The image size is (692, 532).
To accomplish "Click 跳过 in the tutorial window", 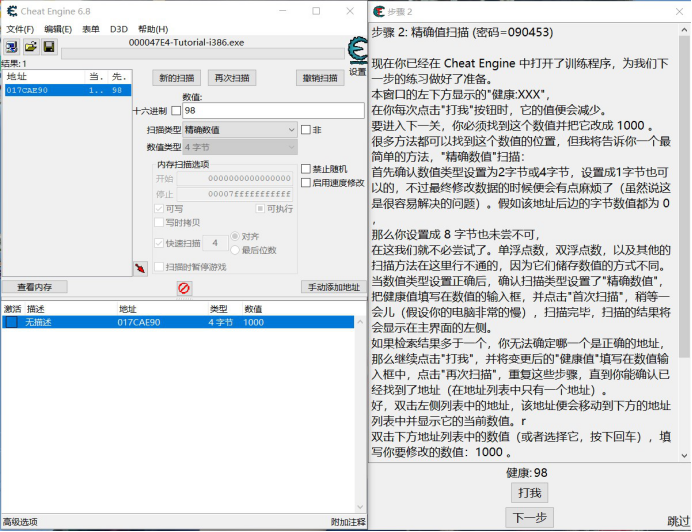I will (678, 521).
